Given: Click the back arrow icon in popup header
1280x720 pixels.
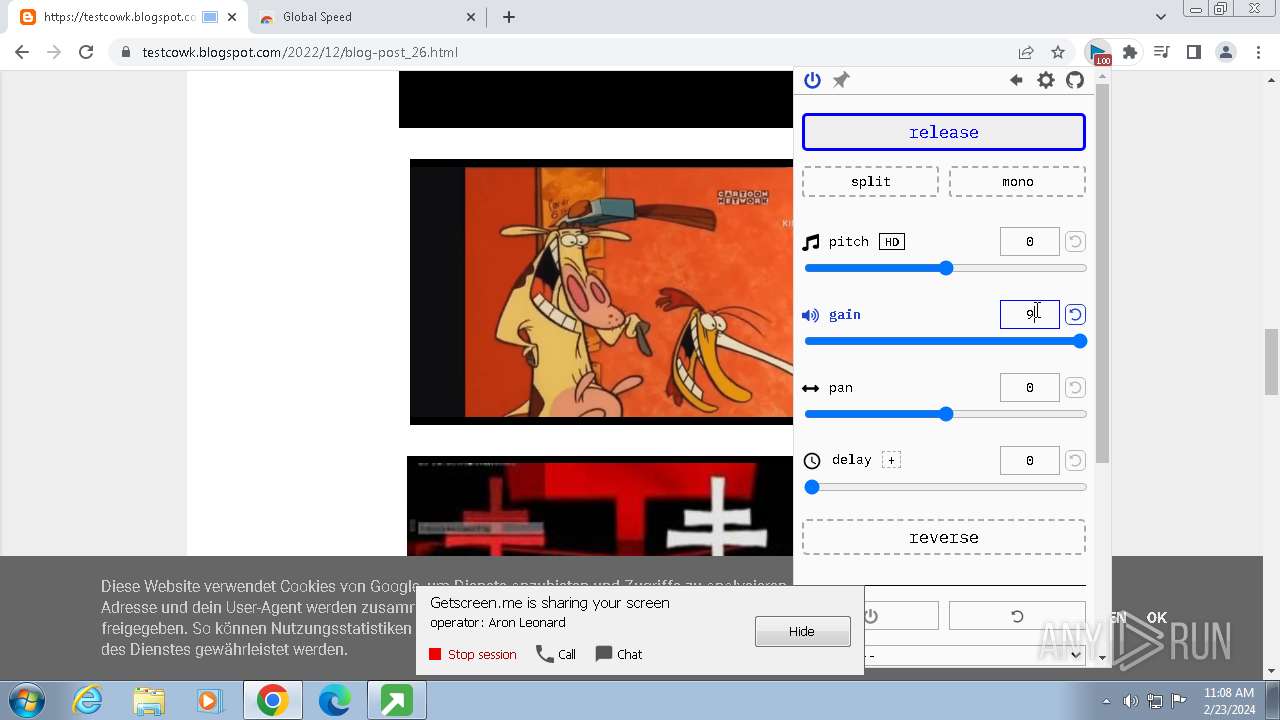Looking at the screenshot, I should [x=1016, y=80].
